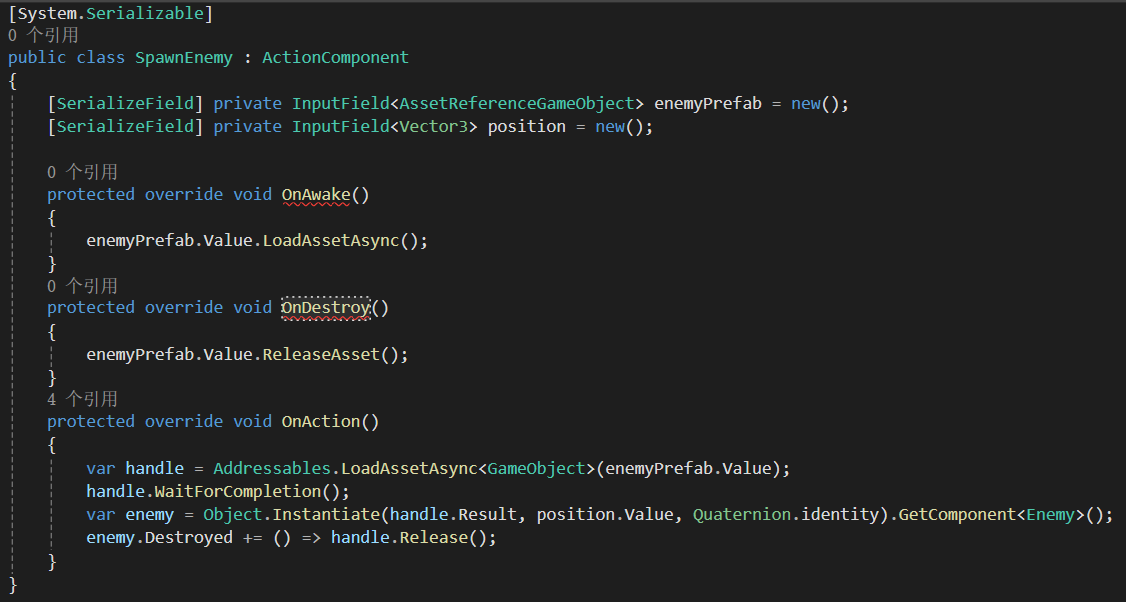Image resolution: width=1126 pixels, height=602 pixels.
Task: Place the cursor on the OnAction method name
Action: 321,422
